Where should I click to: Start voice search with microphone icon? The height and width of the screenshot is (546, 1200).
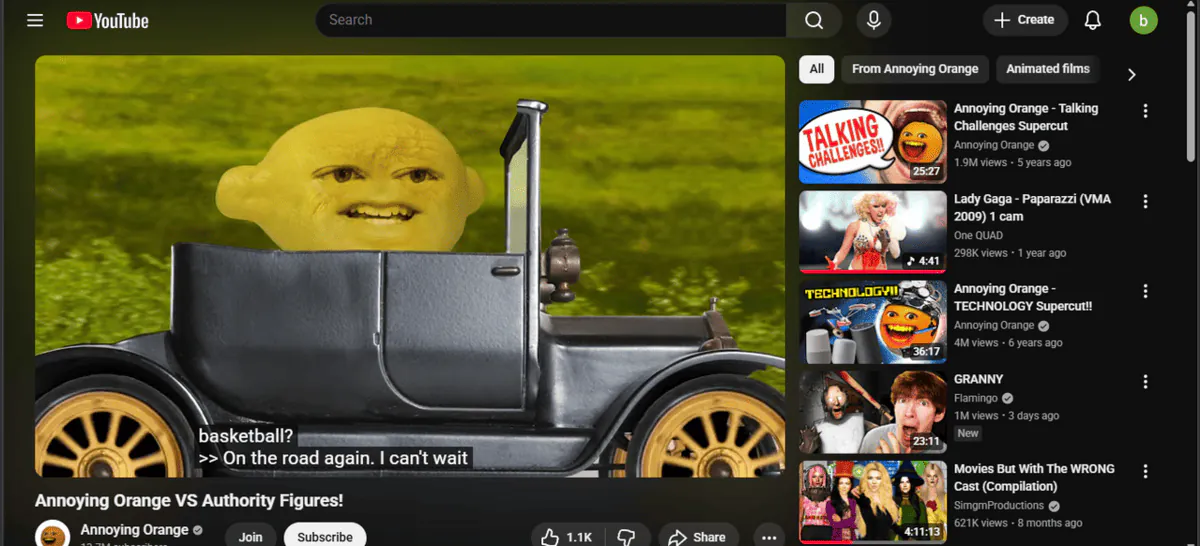pyautogui.click(x=873, y=20)
